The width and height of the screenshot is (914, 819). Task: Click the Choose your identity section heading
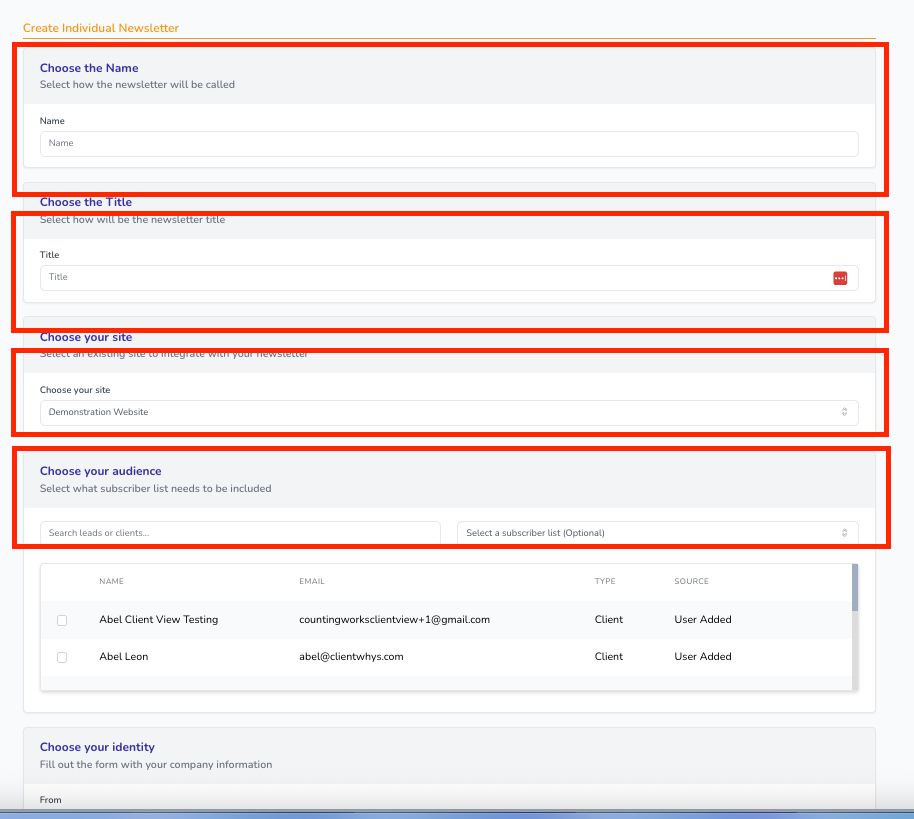point(97,747)
